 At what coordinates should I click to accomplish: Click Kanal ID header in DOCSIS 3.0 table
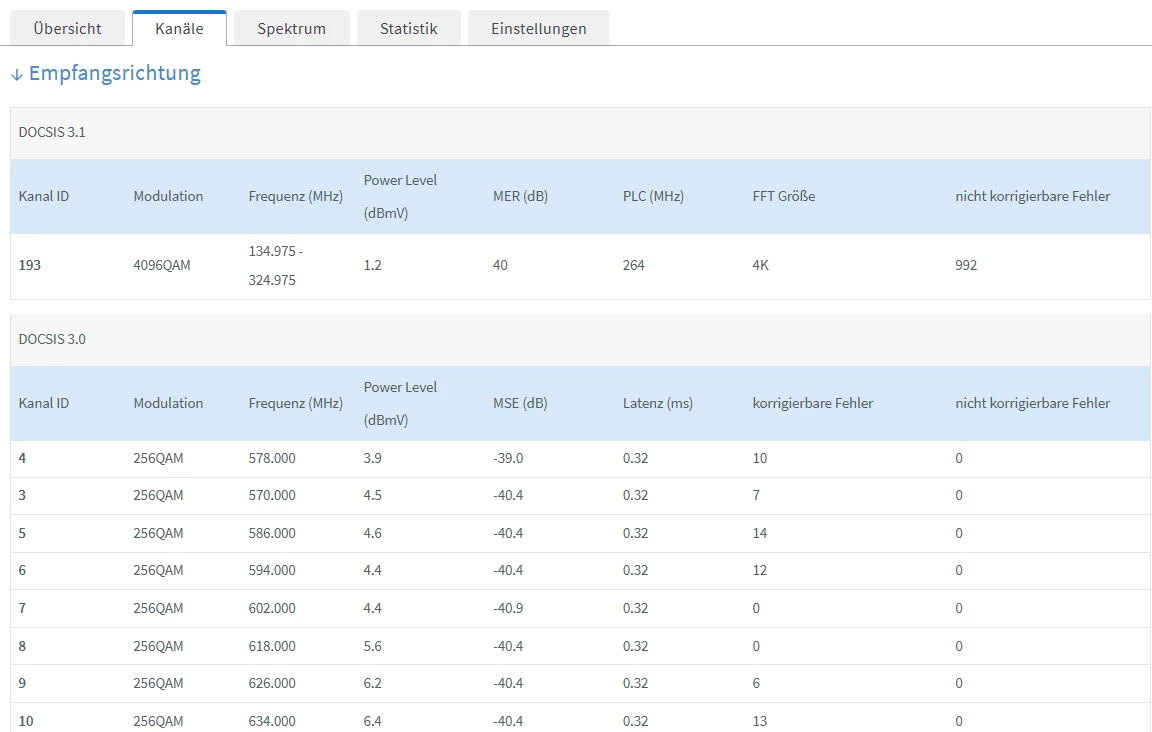(44, 403)
